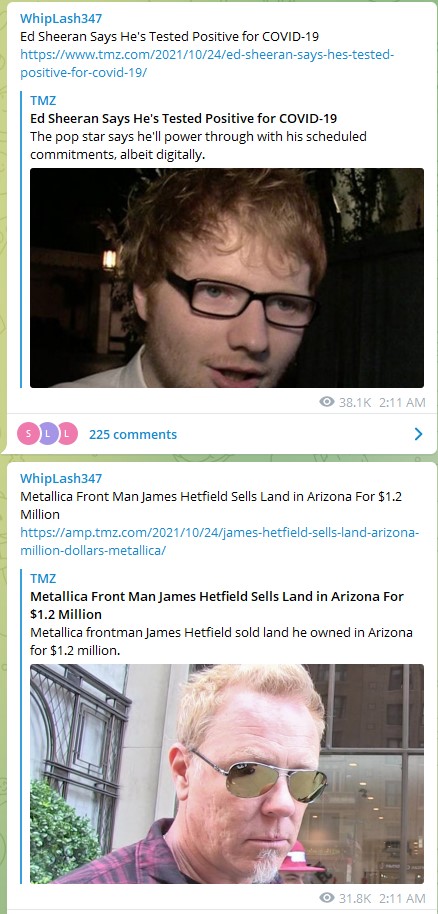
Task: Open WhipLash347 profile on Ed Sheeran post
Action: 61,19
